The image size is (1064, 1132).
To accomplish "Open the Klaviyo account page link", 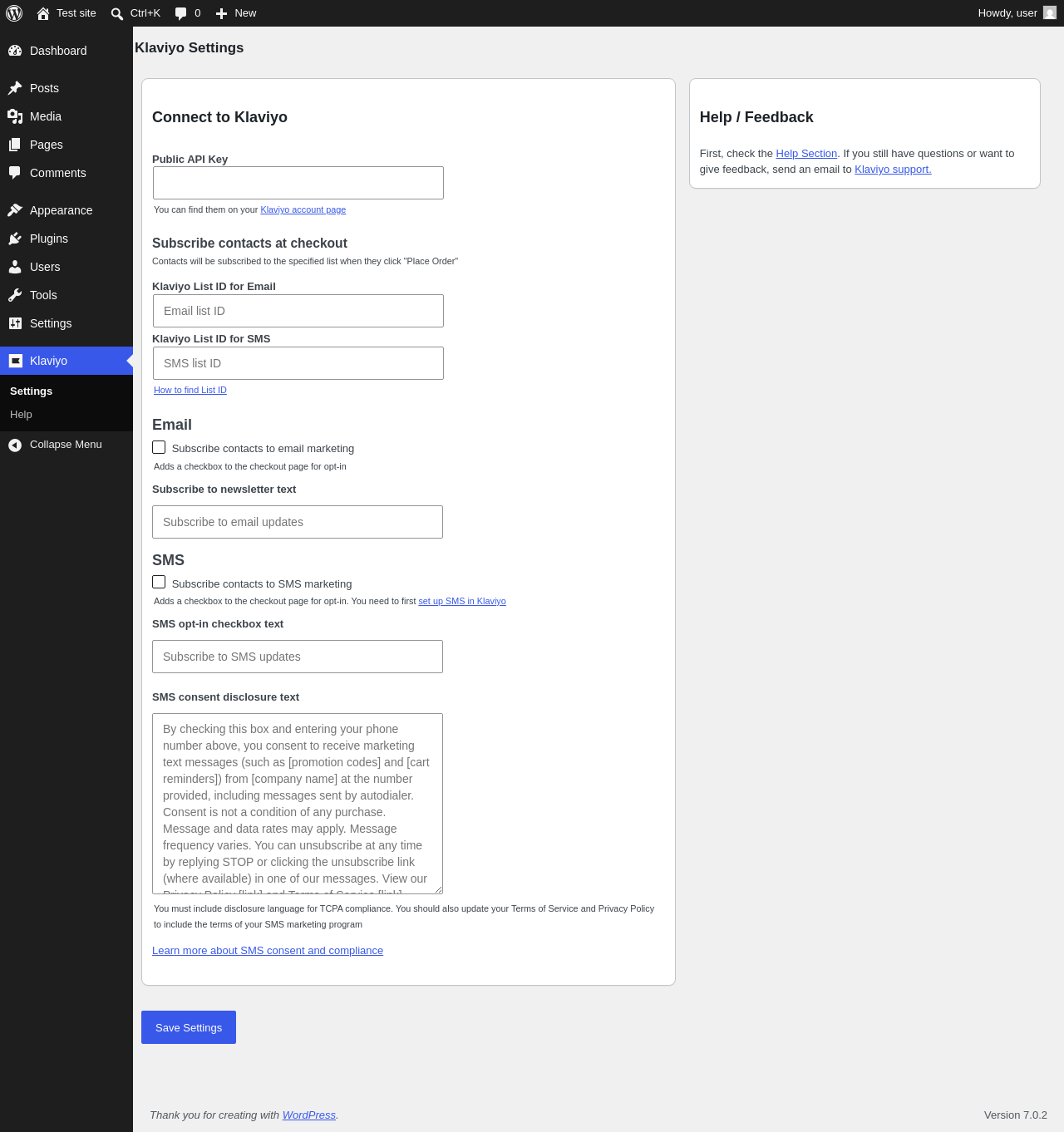I will coord(303,209).
